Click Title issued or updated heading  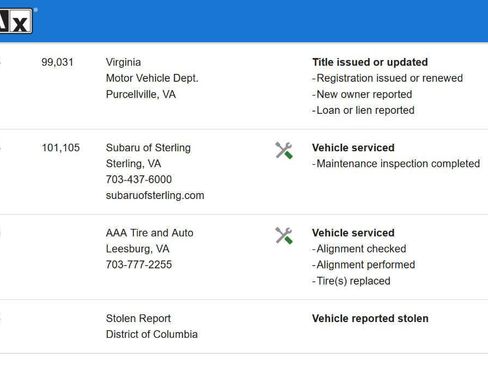[370, 62]
